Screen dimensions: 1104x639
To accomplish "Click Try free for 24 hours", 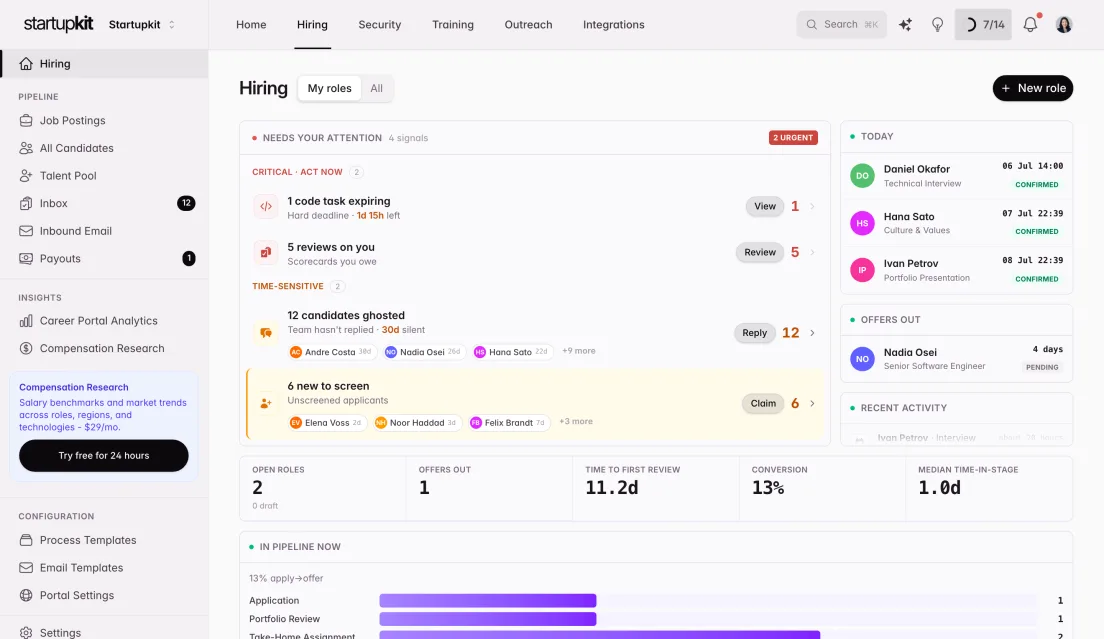I will click(104, 455).
